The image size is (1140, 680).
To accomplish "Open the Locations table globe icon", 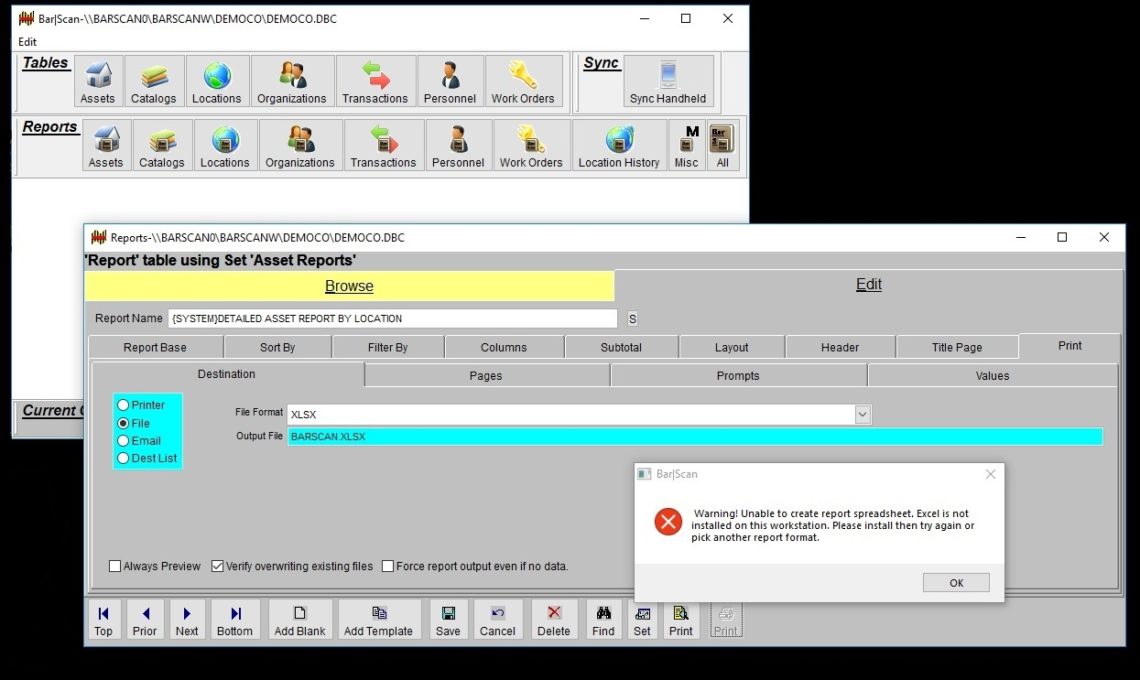I will 217,81.
